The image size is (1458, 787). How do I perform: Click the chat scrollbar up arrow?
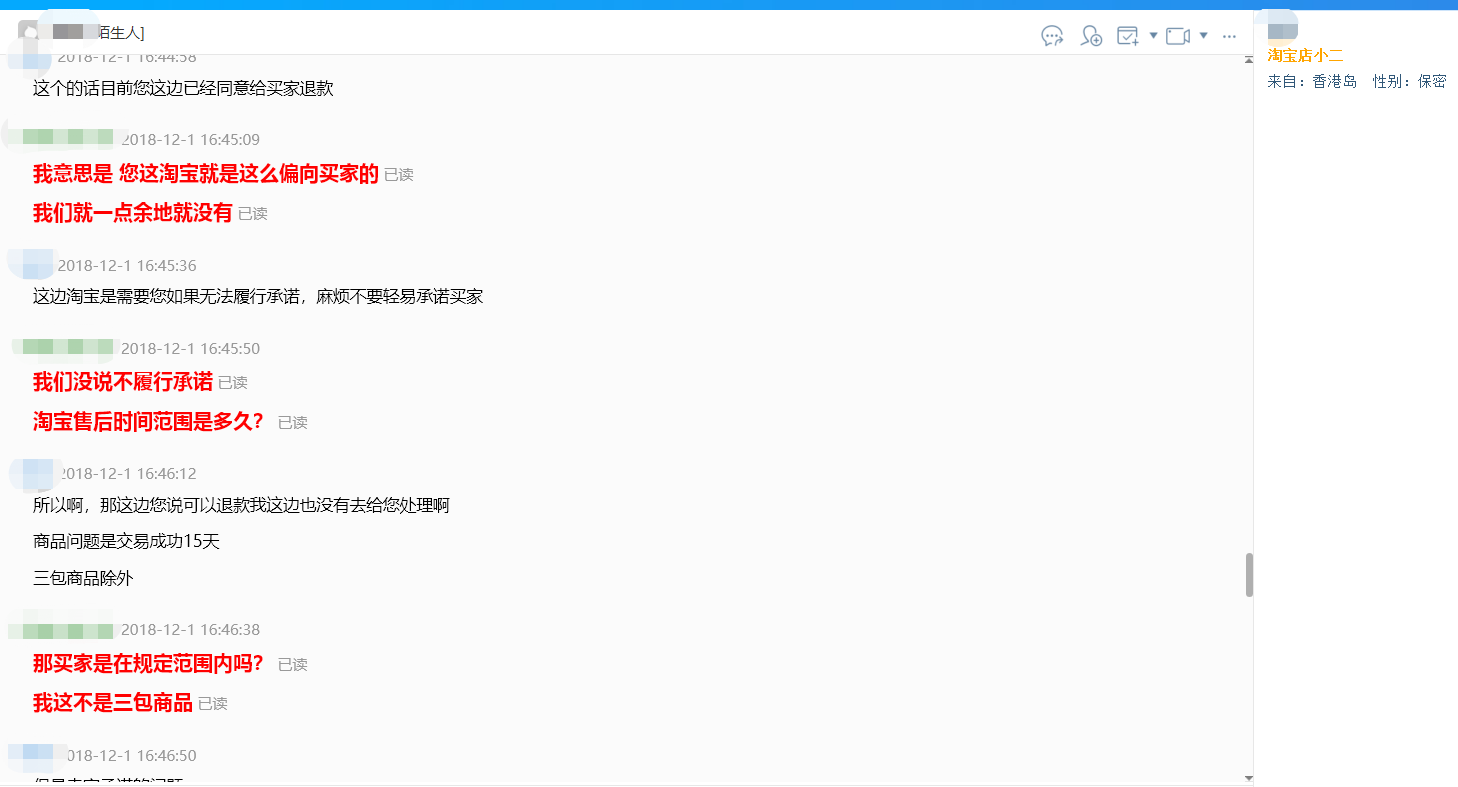(1249, 61)
